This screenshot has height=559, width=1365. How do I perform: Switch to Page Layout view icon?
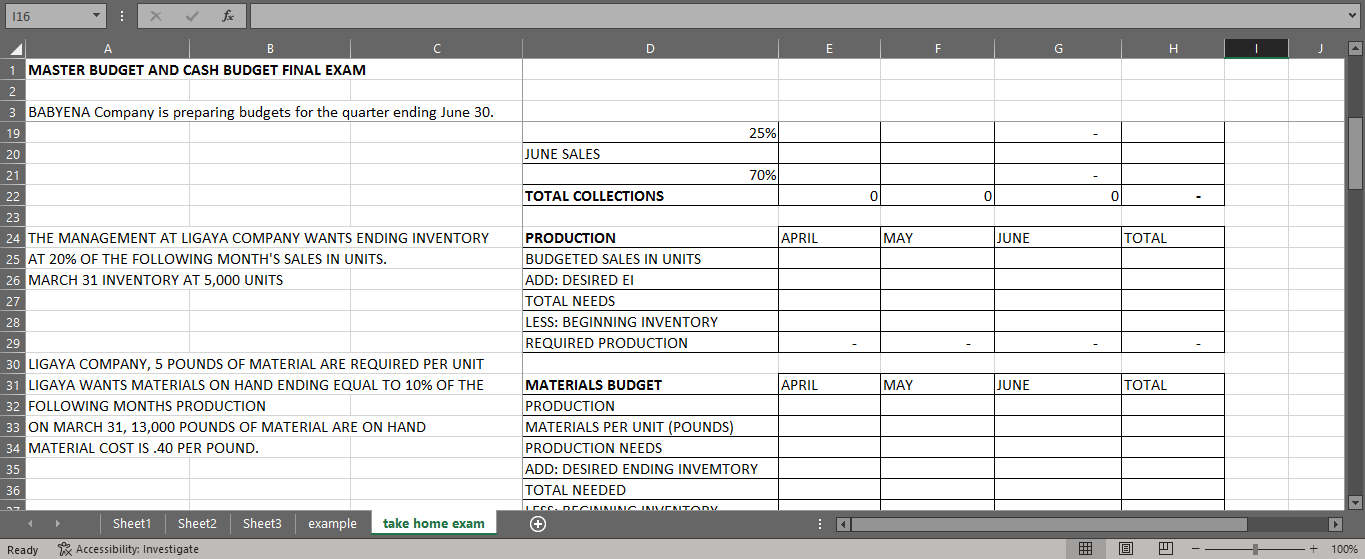(1125, 549)
